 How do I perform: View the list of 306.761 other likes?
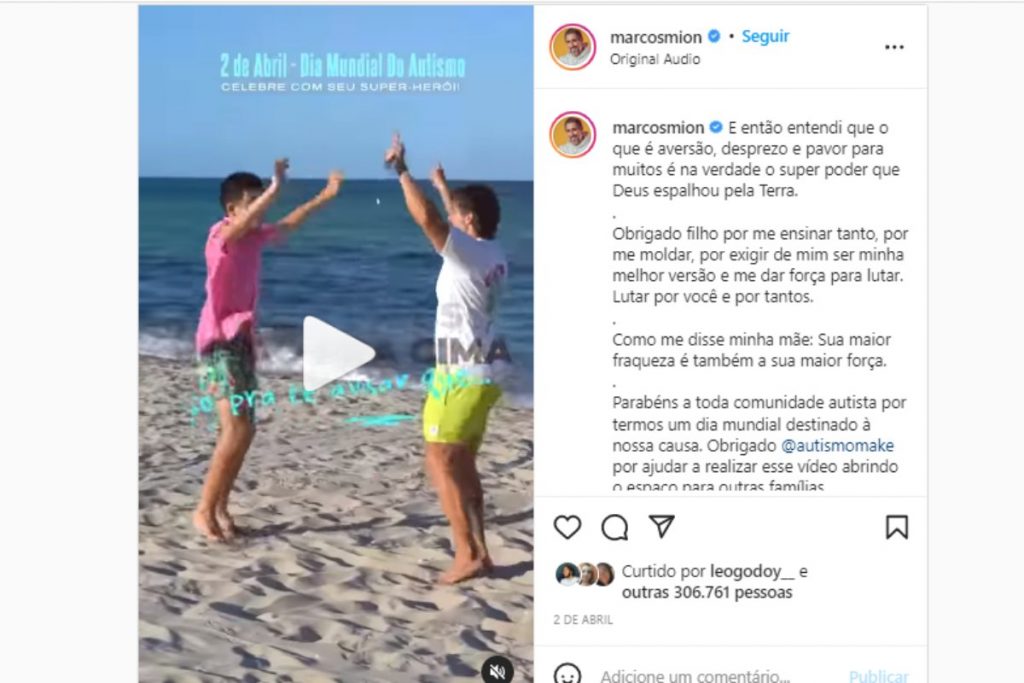[x=707, y=592]
